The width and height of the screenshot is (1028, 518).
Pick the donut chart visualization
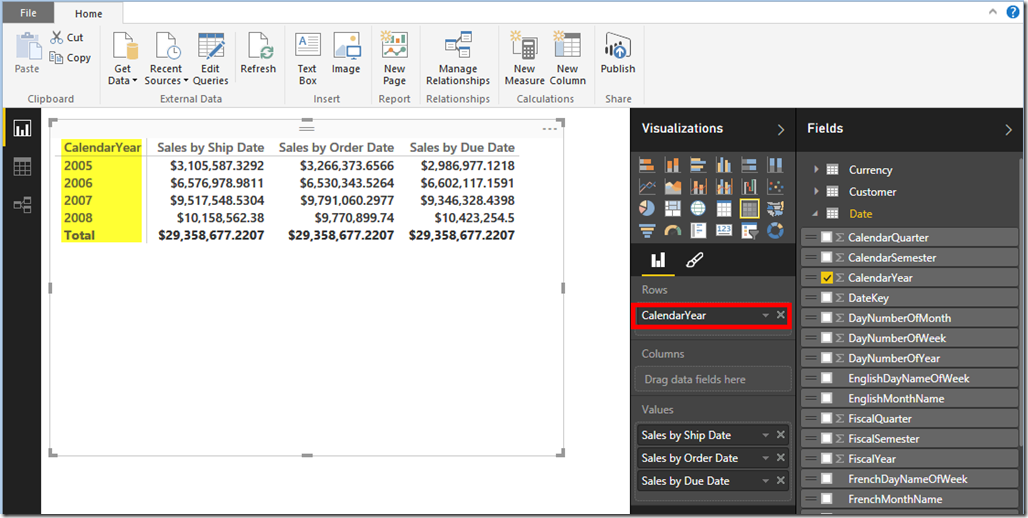[775, 230]
